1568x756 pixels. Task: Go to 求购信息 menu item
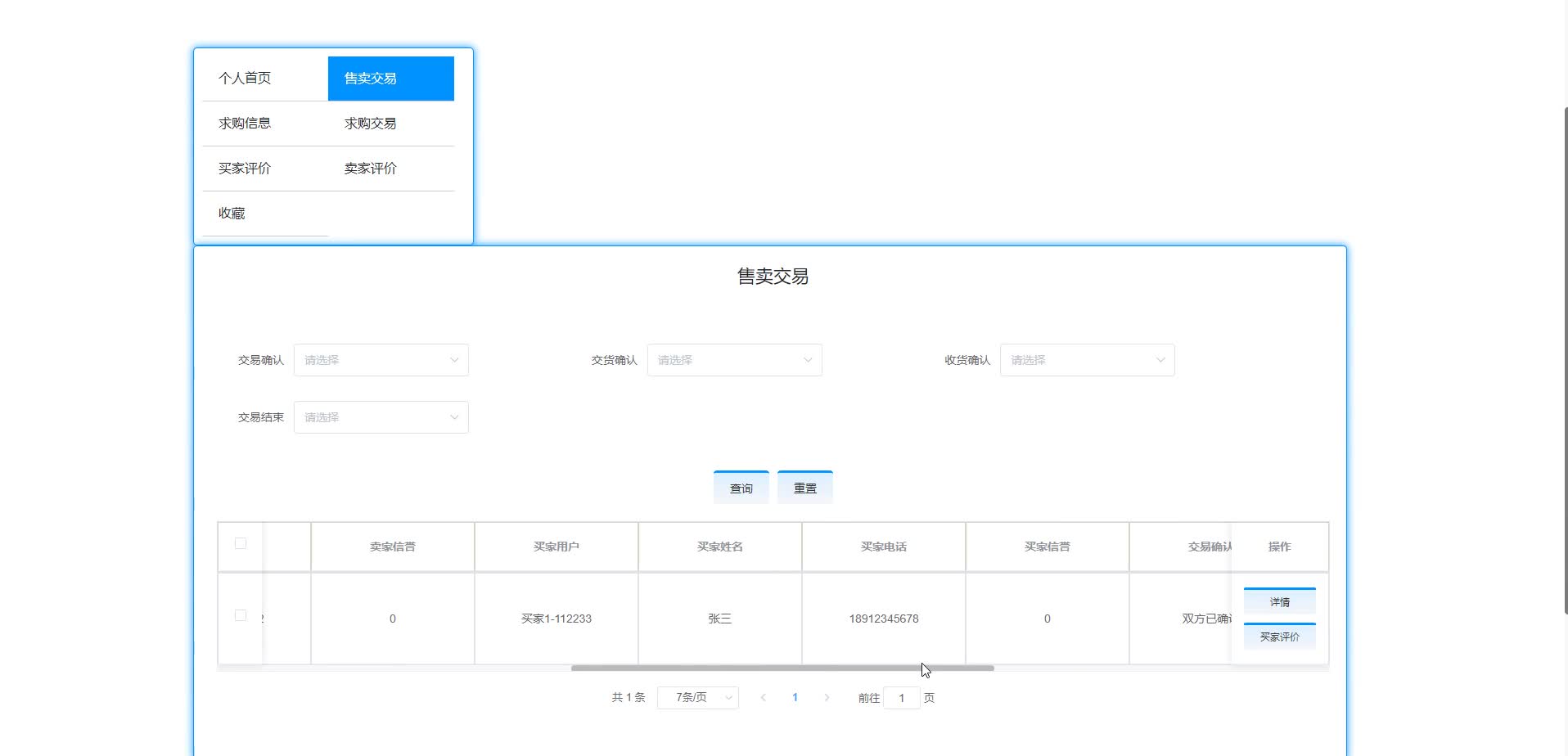265,124
